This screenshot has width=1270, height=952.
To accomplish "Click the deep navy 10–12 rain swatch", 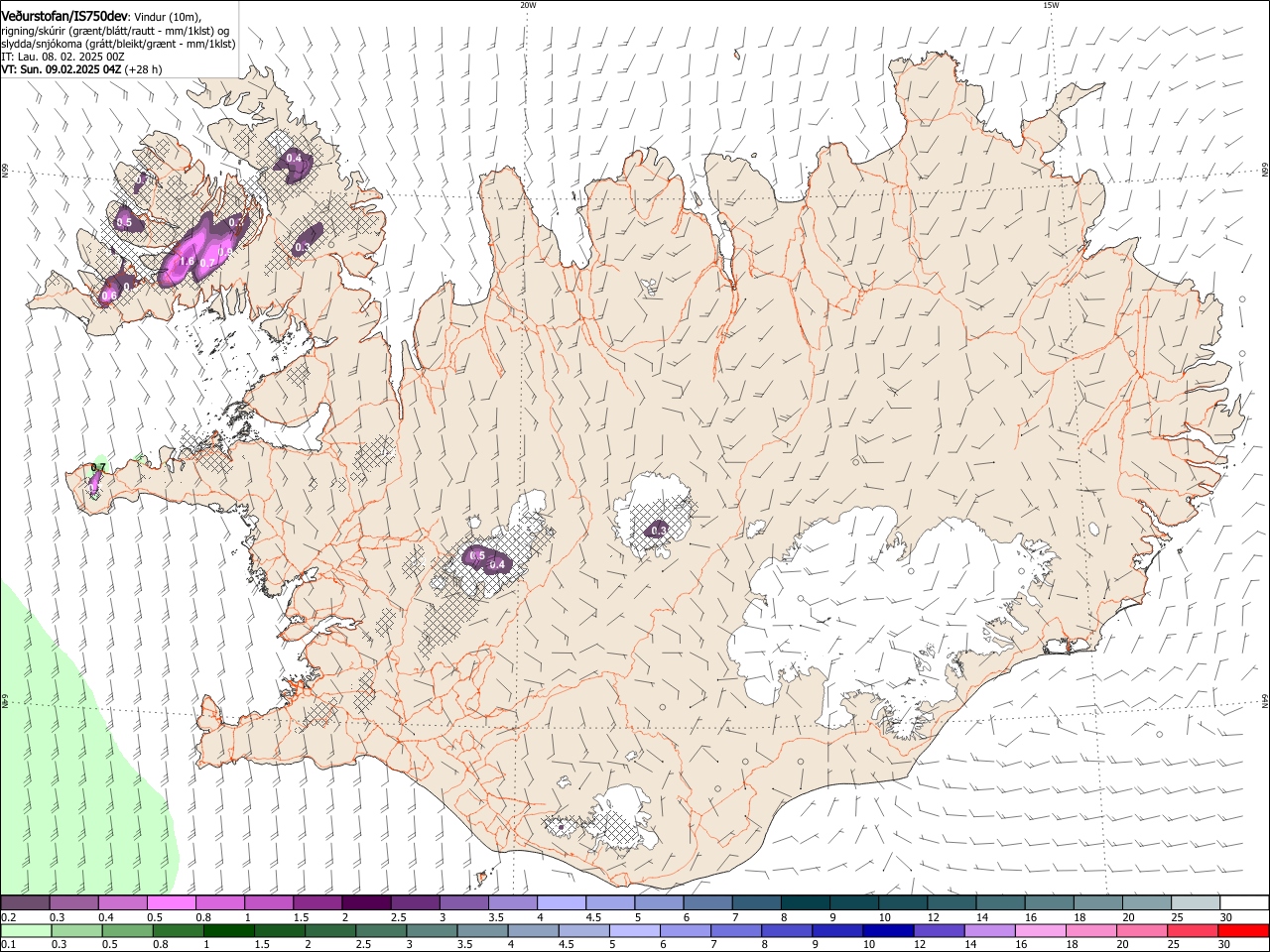I will pyautogui.click(x=888, y=930).
